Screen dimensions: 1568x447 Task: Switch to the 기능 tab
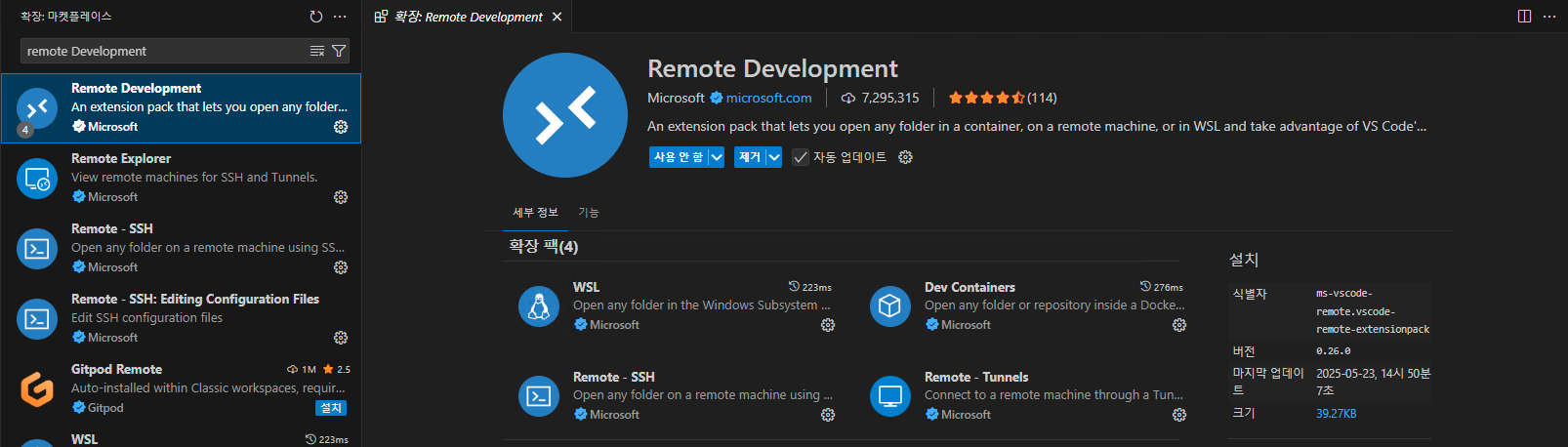click(x=589, y=212)
